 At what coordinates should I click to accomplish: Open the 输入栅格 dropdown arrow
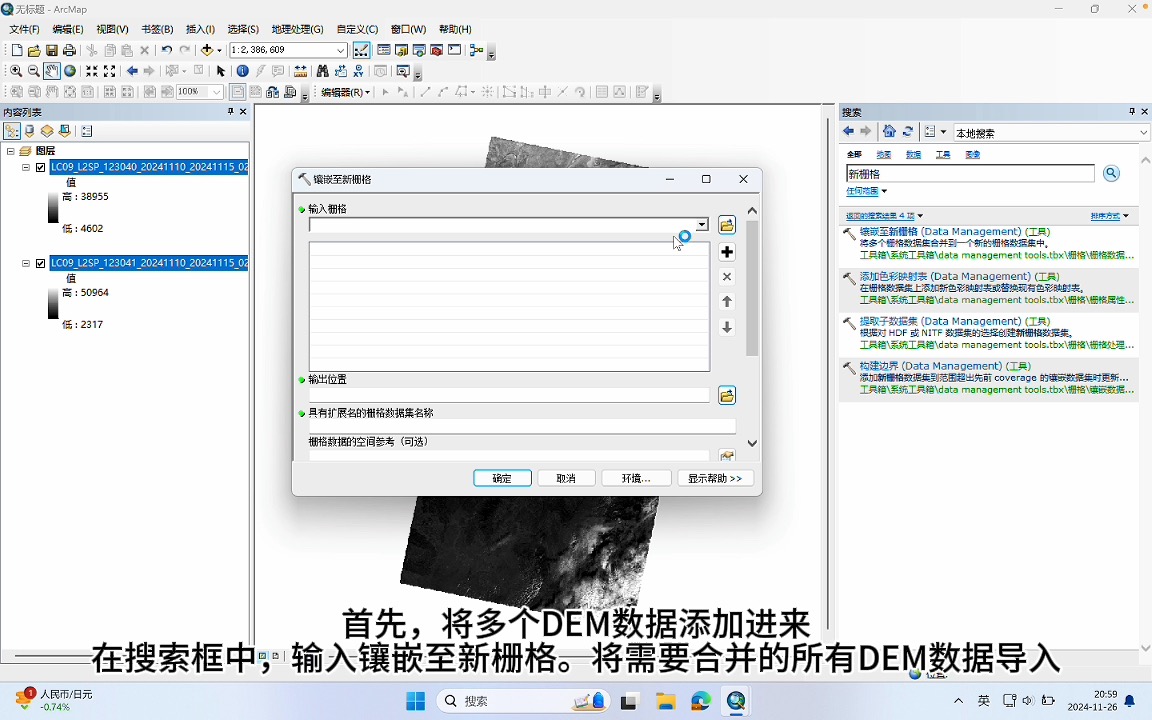point(701,224)
